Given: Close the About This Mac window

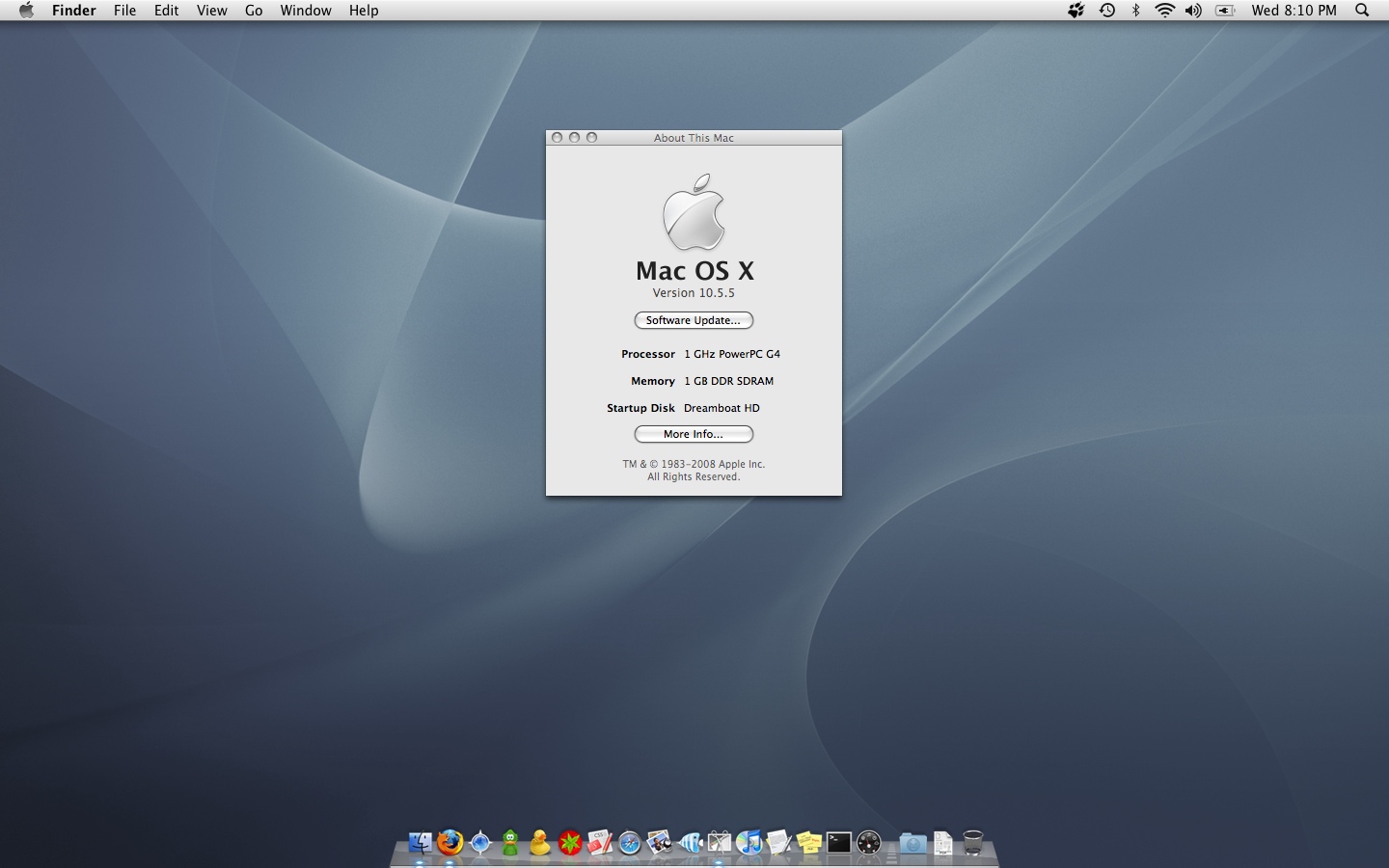Looking at the screenshot, I should pos(558,138).
